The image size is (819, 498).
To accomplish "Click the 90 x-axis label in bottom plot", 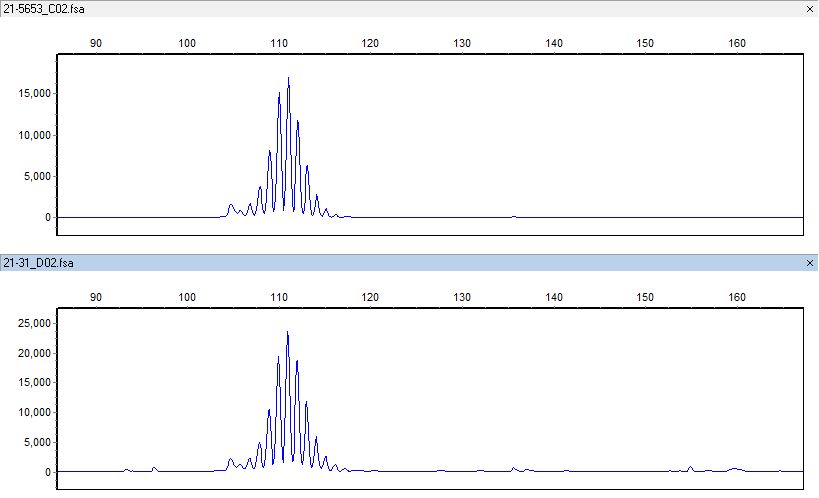I will pos(96,298).
